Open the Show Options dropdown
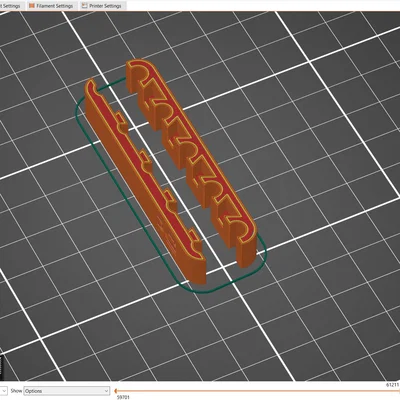The image size is (400, 400). (67, 391)
